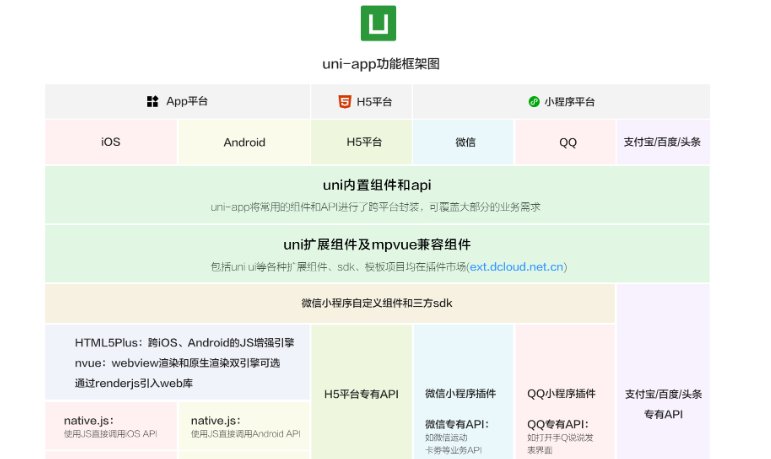
Task: Open the ext.dcloud.net.cn link
Action: click(516, 267)
